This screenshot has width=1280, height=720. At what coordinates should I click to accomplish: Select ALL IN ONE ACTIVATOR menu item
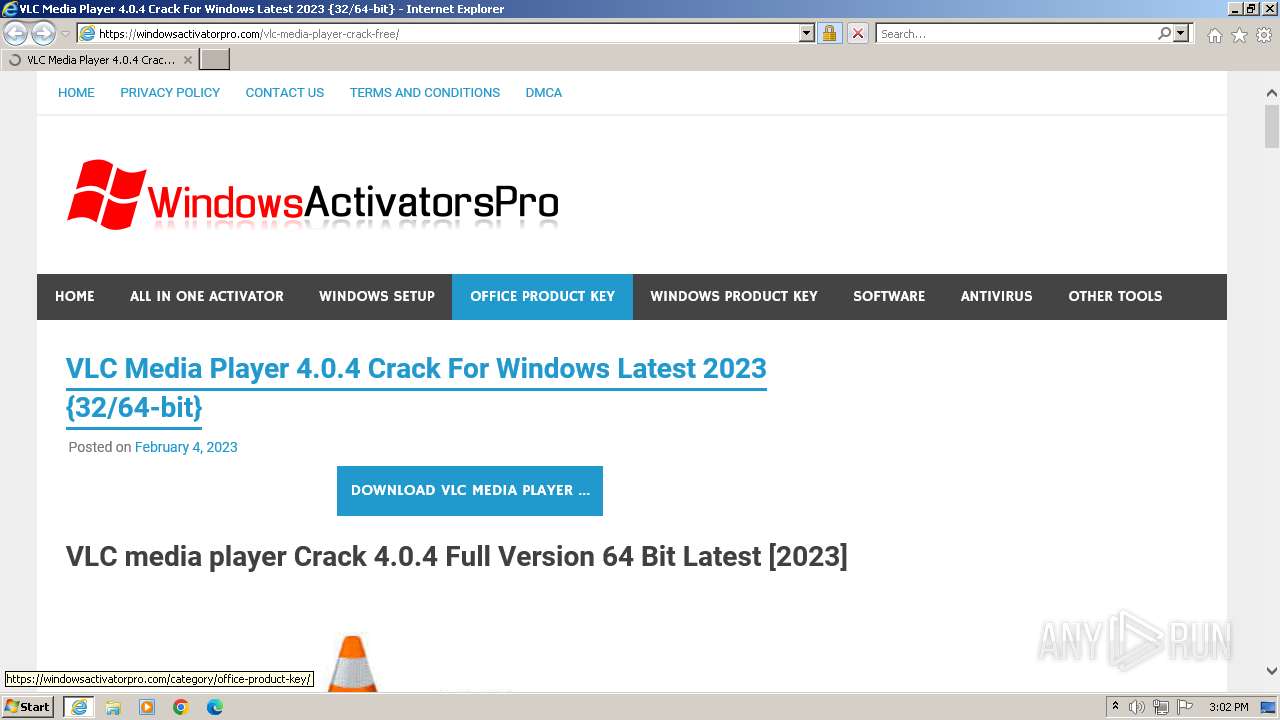click(207, 296)
